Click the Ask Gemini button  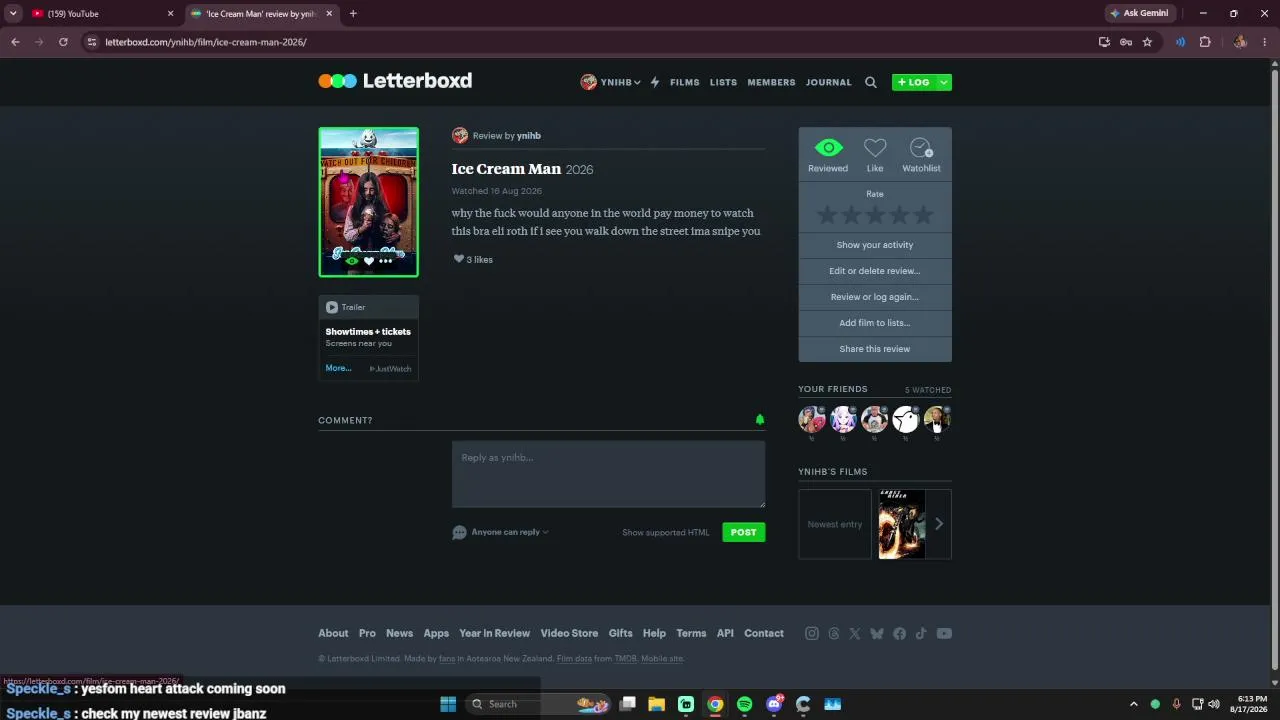1140,14
